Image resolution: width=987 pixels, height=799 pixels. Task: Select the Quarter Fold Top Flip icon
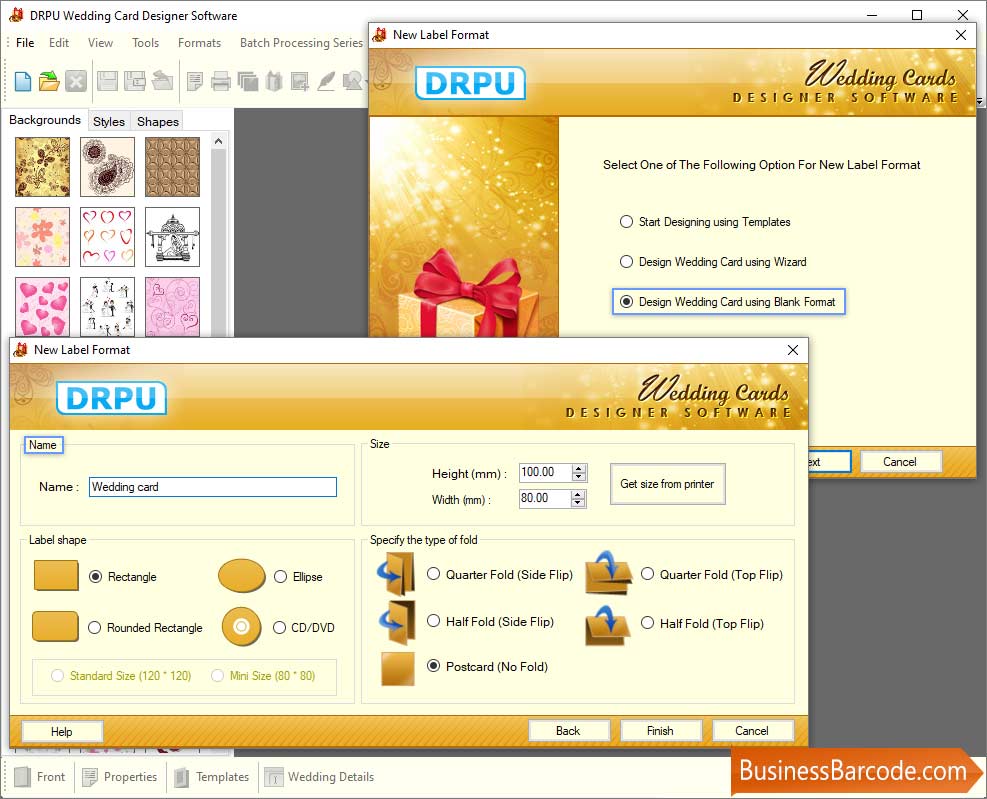(x=609, y=573)
